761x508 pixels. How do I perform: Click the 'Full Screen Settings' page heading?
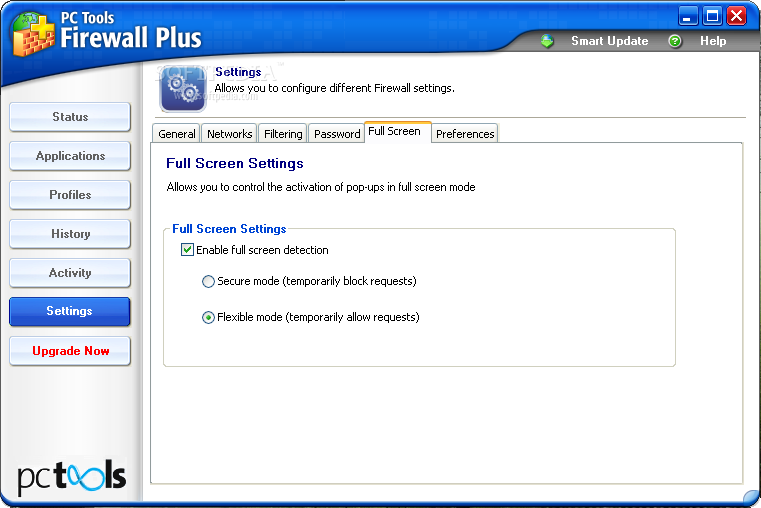[x=235, y=164]
